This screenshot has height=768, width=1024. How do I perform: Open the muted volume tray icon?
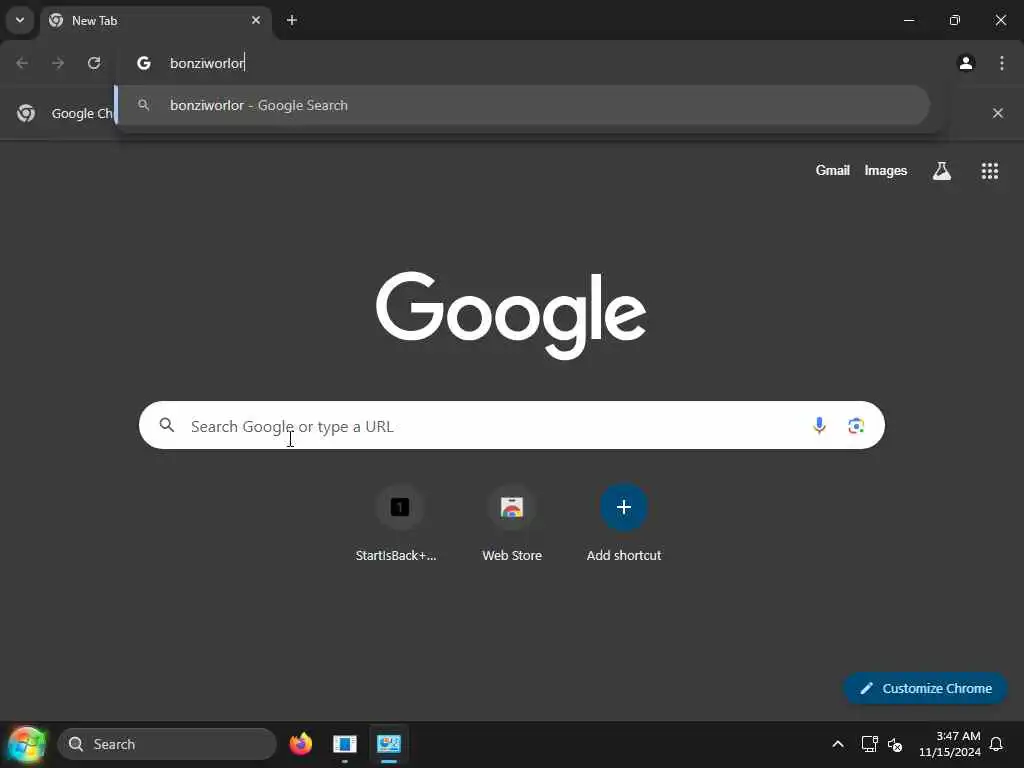click(895, 744)
